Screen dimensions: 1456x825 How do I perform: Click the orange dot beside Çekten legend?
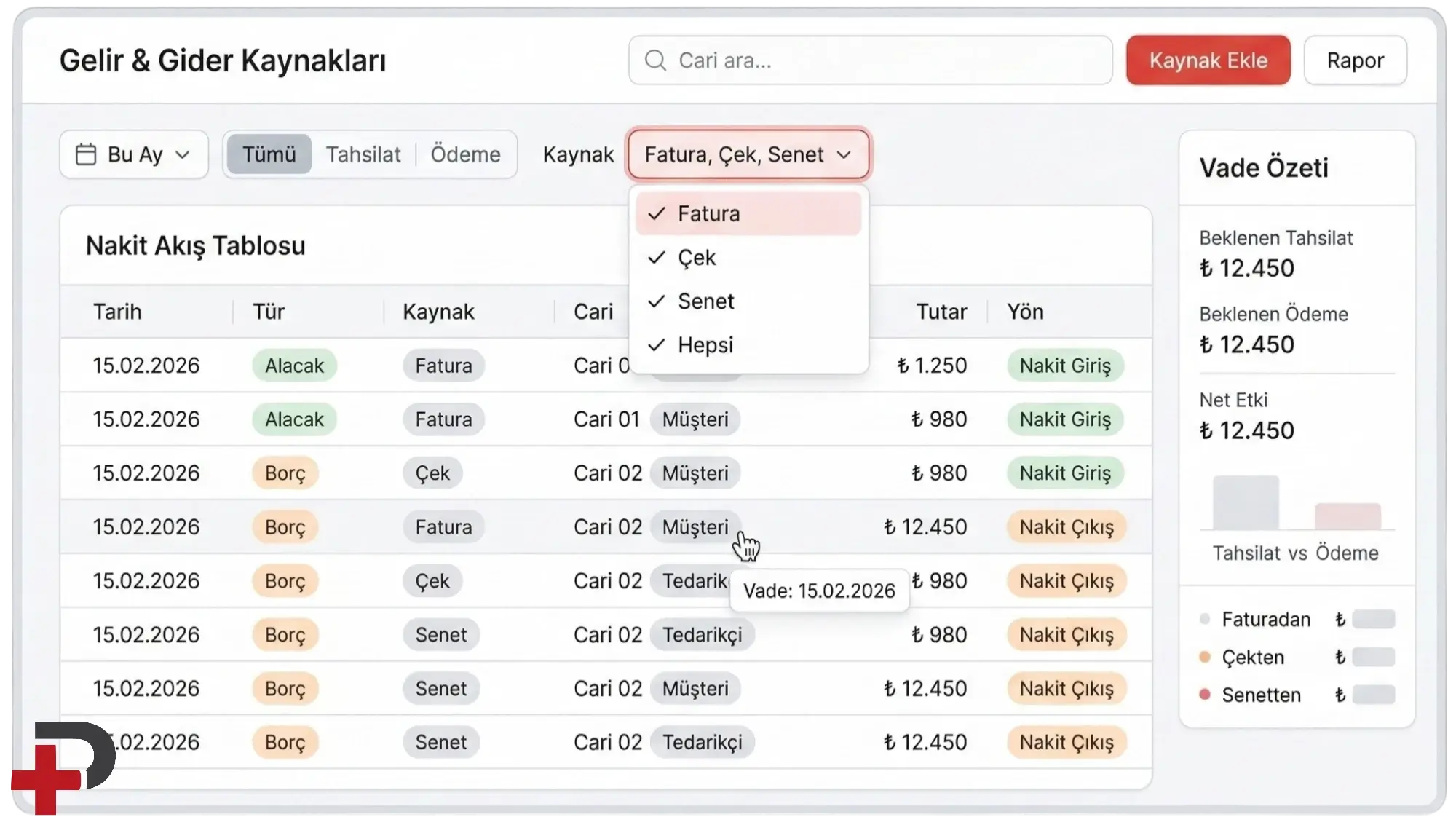coord(1205,657)
